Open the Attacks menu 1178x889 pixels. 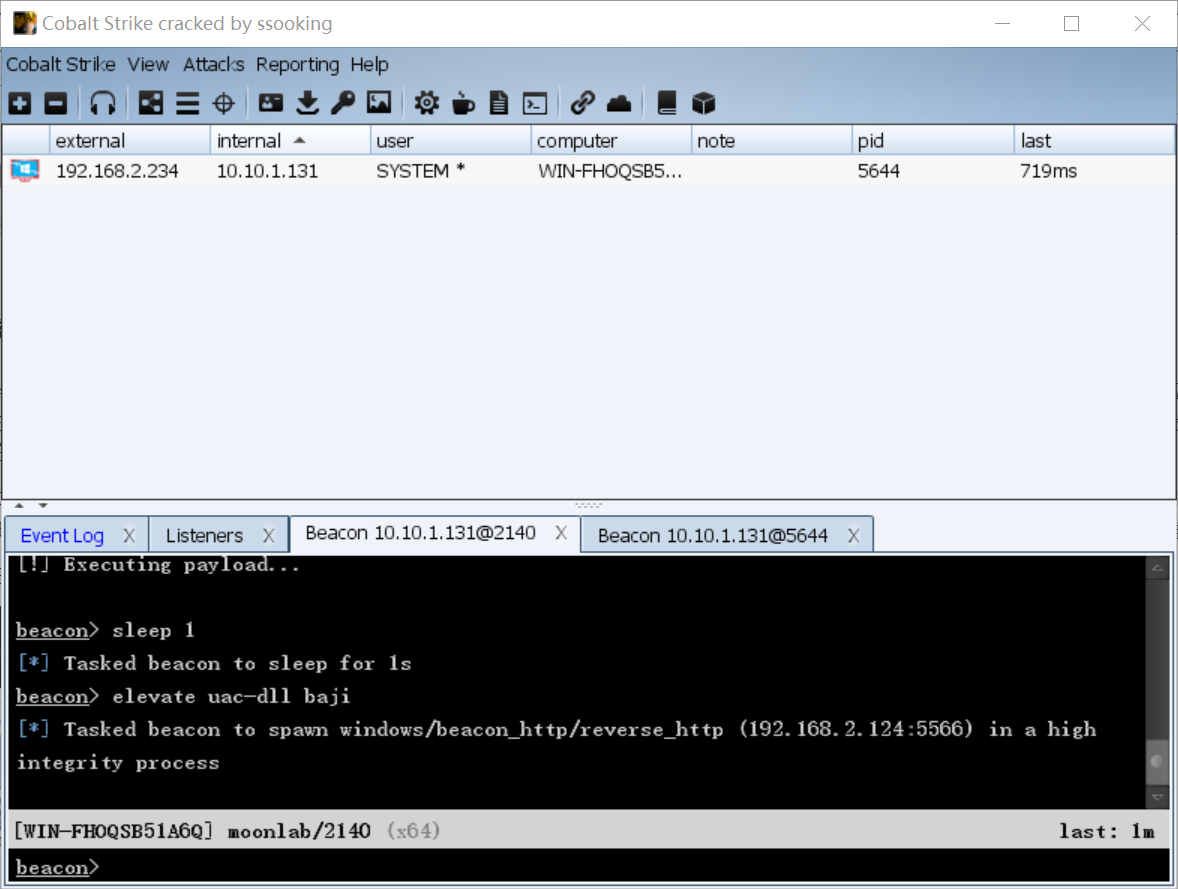[213, 65]
